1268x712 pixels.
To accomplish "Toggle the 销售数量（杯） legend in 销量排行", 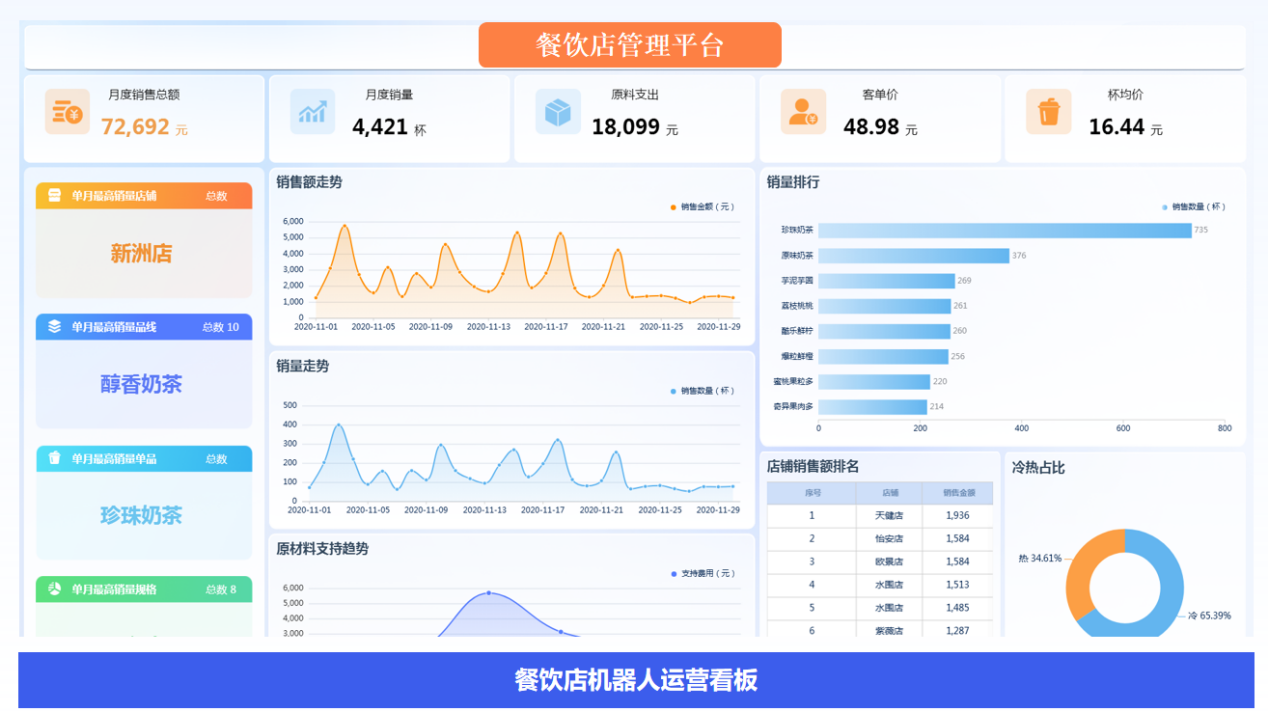I will 1196,207.
